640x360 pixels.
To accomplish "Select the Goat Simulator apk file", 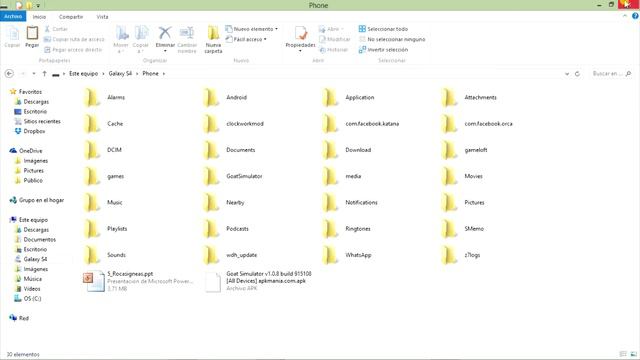I will [x=258, y=281].
